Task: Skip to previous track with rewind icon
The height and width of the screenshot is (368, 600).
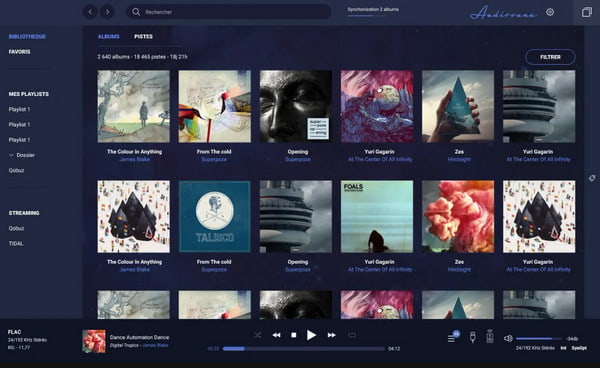Action: tap(276, 335)
